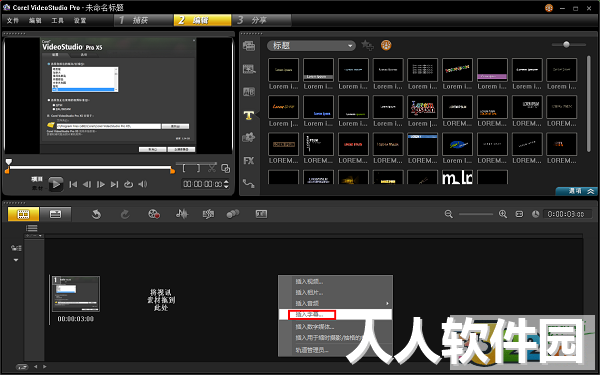The width and height of the screenshot is (600, 375).
Task: Click the Undo arrow in timeline toolbar
Action: pyautogui.click(x=96, y=214)
